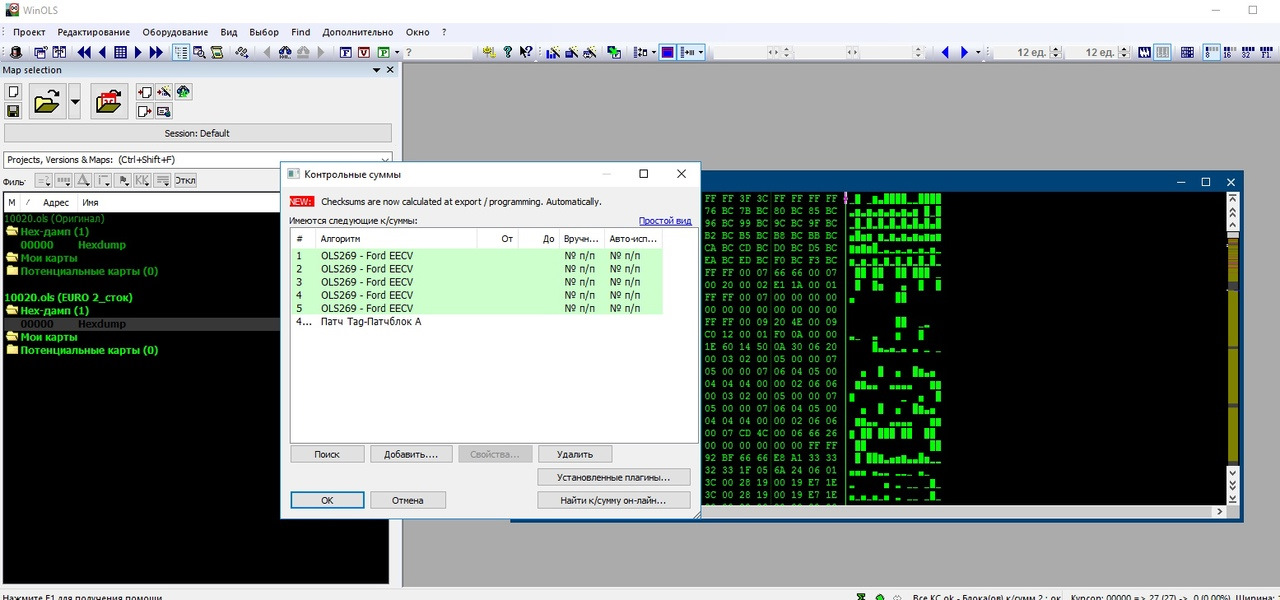
Task: Open Map selection panel menu arrow
Action: pyautogui.click(x=376, y=70)
